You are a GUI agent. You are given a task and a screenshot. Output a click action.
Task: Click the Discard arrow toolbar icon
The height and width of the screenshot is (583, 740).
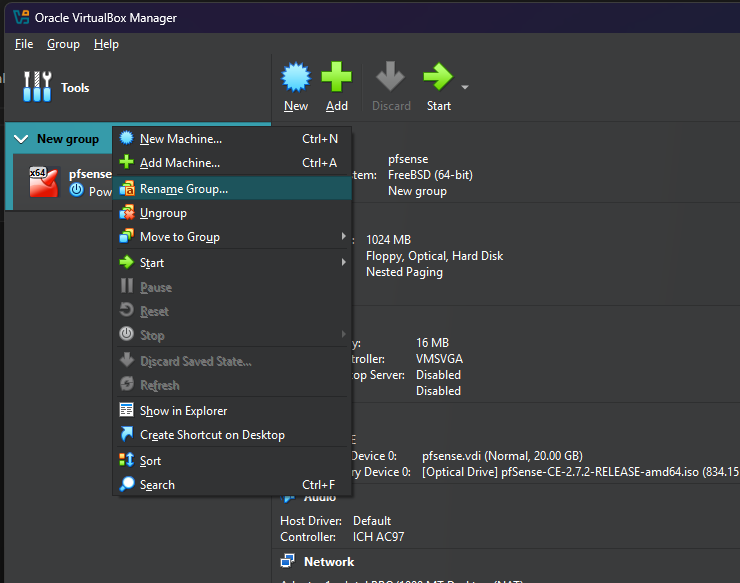click(x=390, y=76)
